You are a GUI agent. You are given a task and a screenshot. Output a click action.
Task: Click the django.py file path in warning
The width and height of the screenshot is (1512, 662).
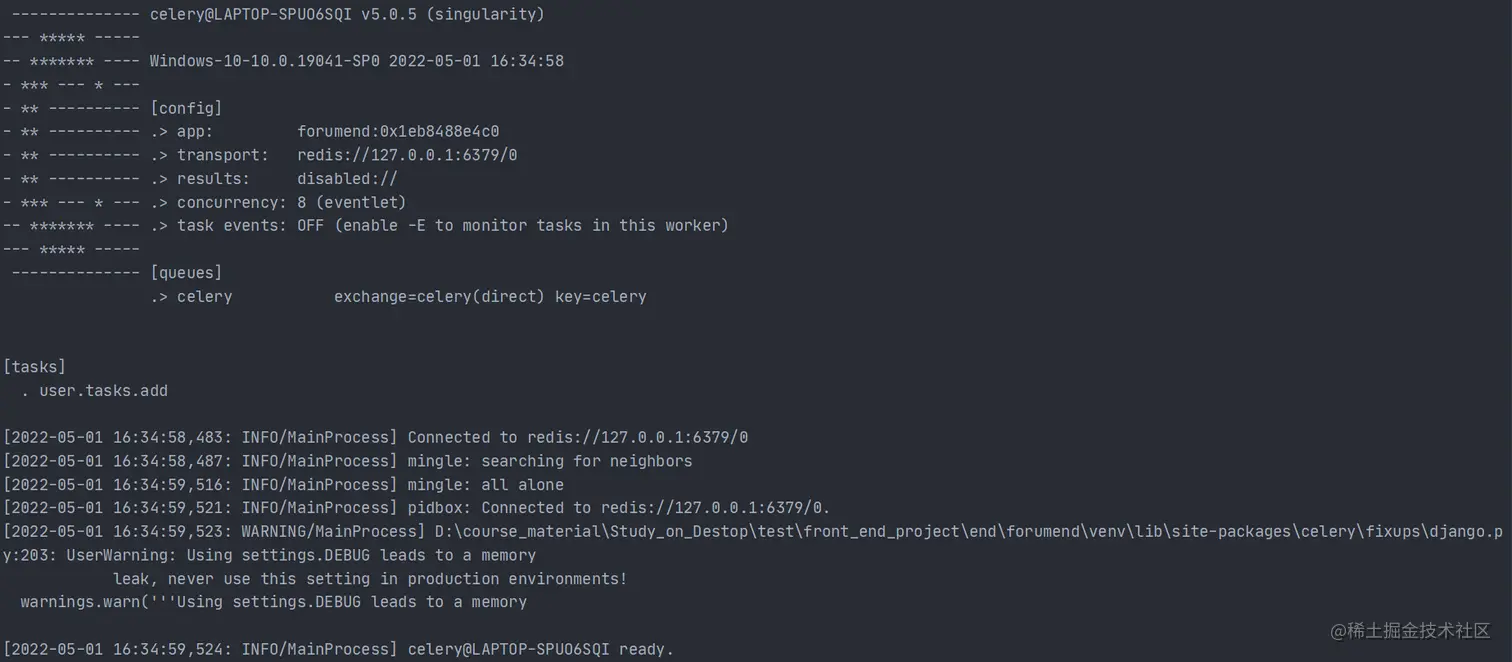(x=968, y=531)
